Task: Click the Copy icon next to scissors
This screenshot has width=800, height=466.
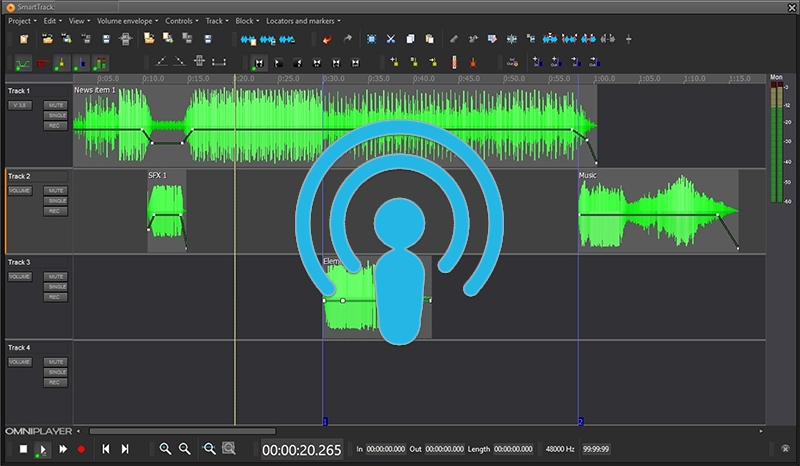Action: 410,39
